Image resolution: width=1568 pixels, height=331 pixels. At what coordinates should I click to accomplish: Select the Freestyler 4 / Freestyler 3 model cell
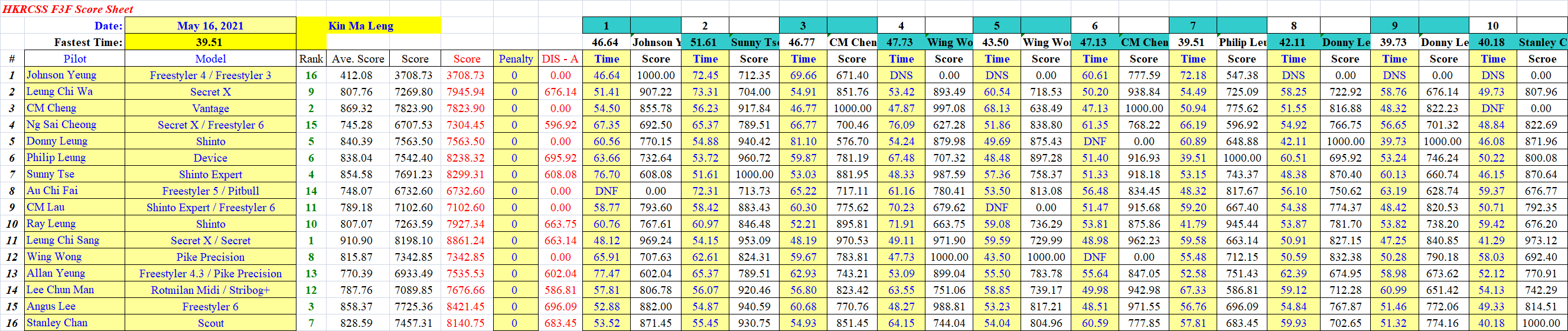click(210, 76)
